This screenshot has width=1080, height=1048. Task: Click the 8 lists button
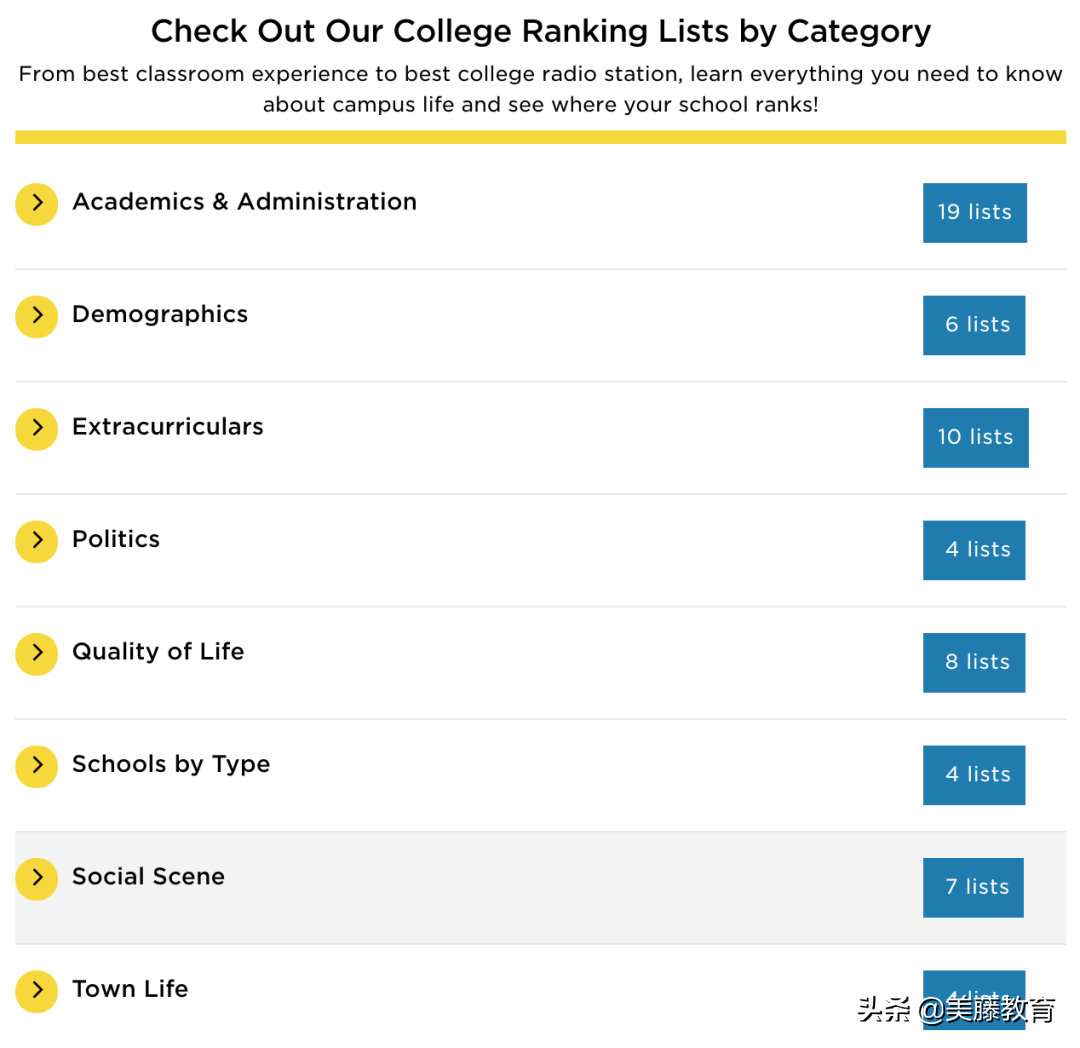[x=974, y=662]
